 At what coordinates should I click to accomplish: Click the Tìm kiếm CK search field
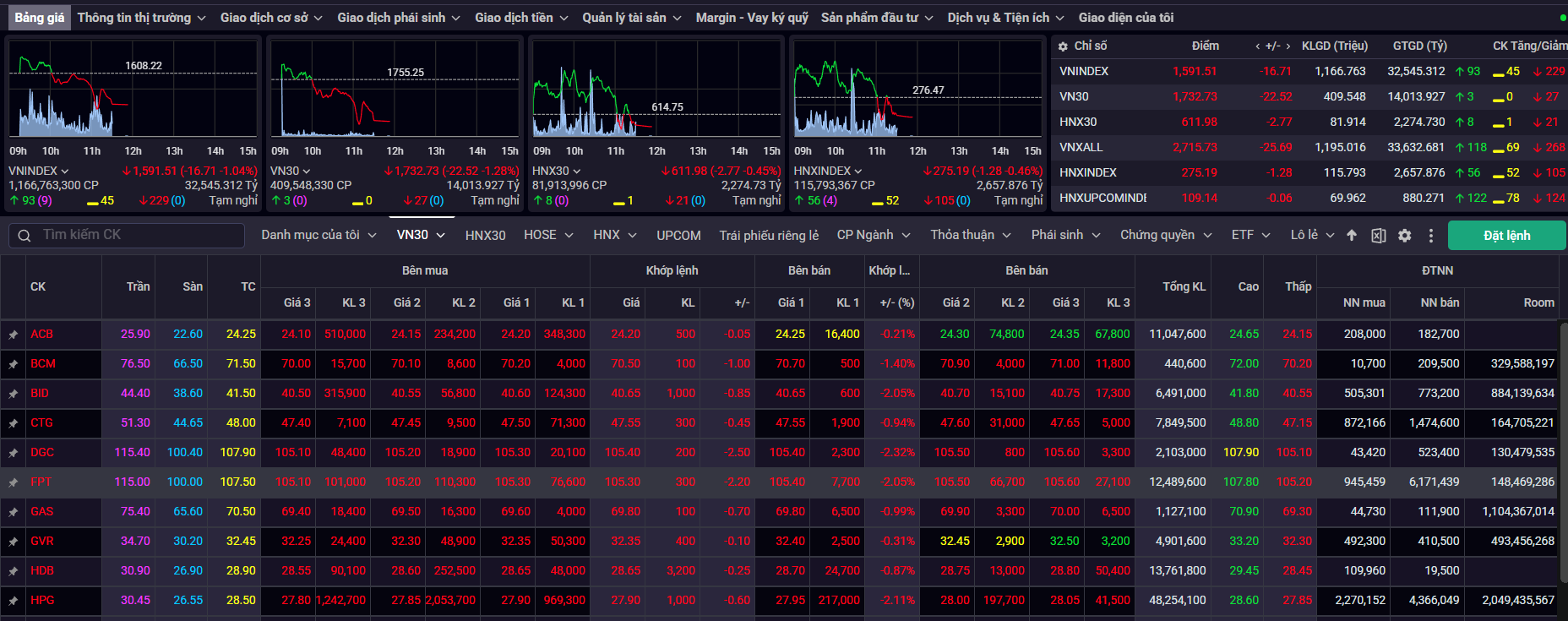tap(127, 235)
